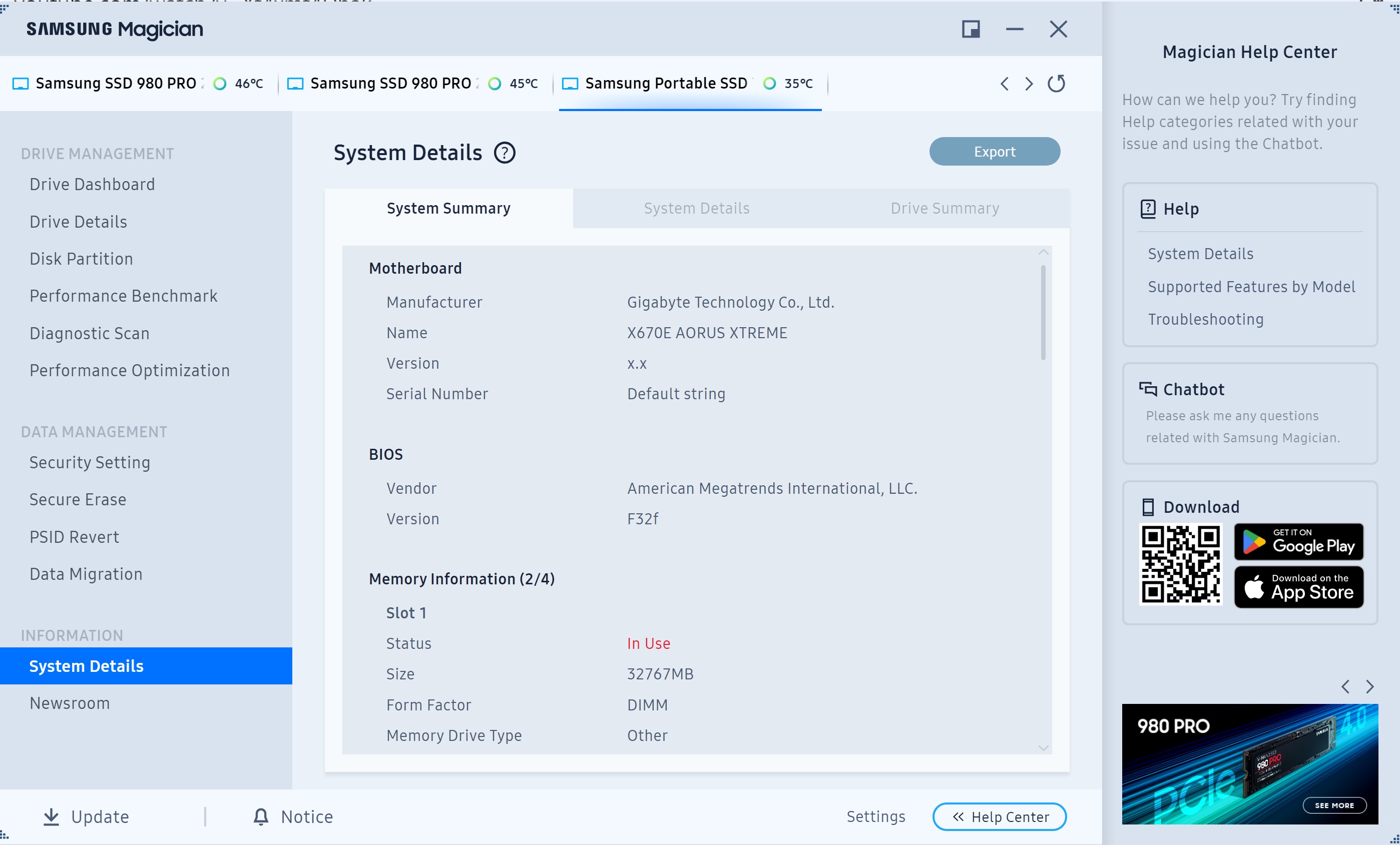Click the system summary scrollbar down arrow
The height and width of the screenshot is (847, 1400).
pyautogui.click(x=1043, y=749)
